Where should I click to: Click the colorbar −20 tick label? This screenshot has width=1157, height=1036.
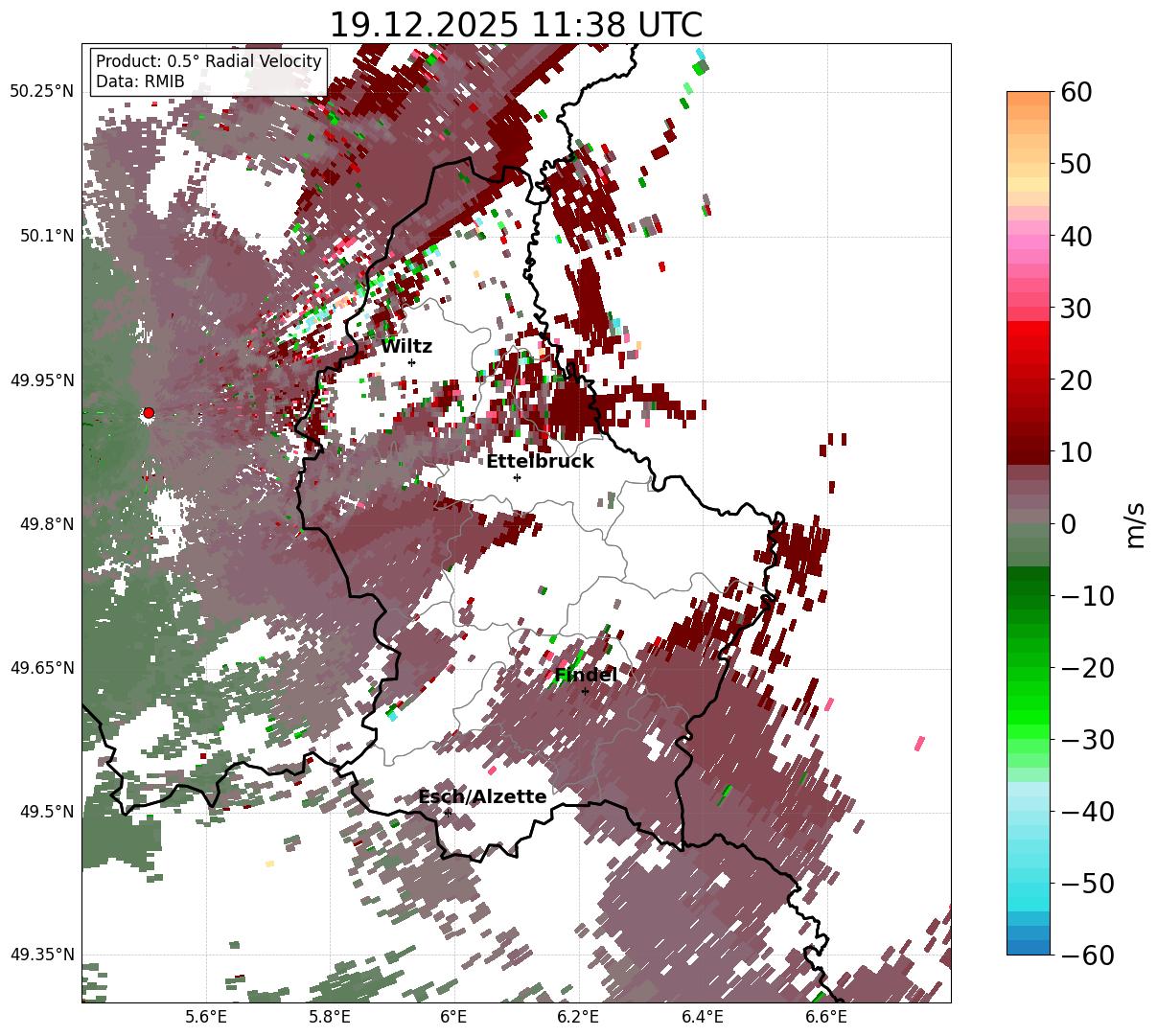point(1087,667)
